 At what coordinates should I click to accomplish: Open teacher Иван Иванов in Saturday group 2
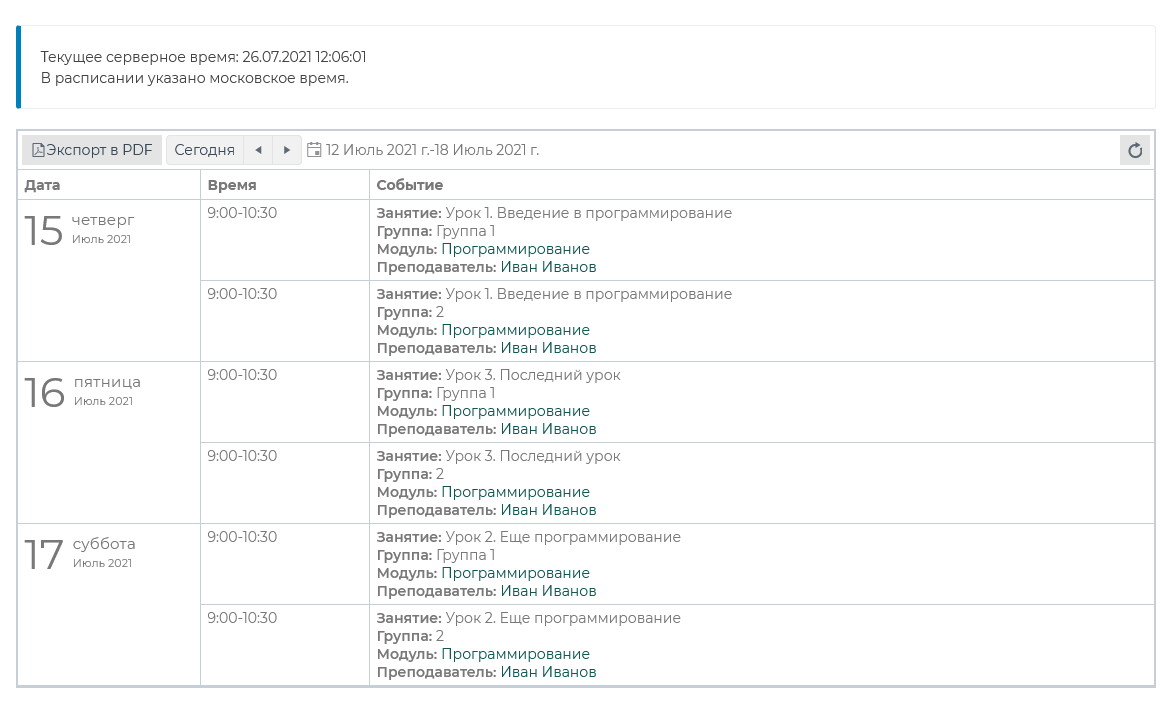click(x=548, y=672)
